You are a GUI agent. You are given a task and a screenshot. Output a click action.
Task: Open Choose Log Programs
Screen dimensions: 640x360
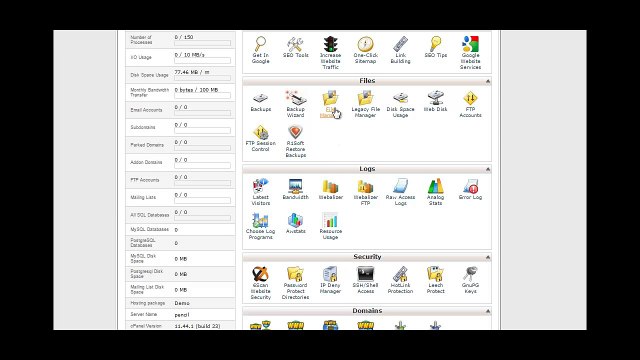click(x=260, y=226)
